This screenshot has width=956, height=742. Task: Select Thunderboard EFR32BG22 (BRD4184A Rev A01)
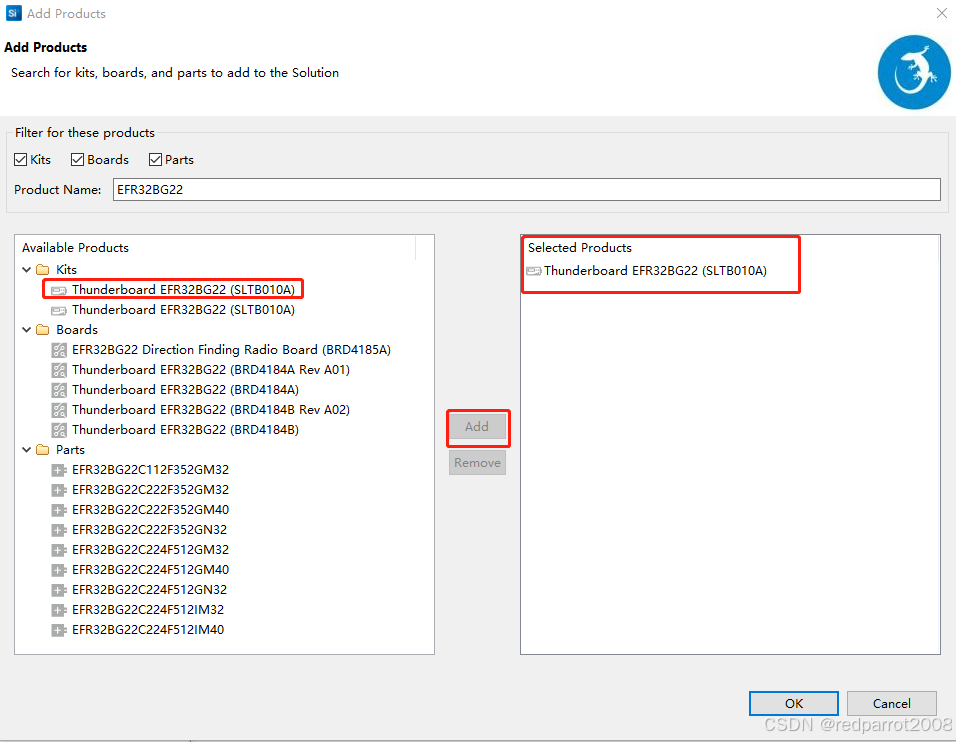tap(211, 370)
